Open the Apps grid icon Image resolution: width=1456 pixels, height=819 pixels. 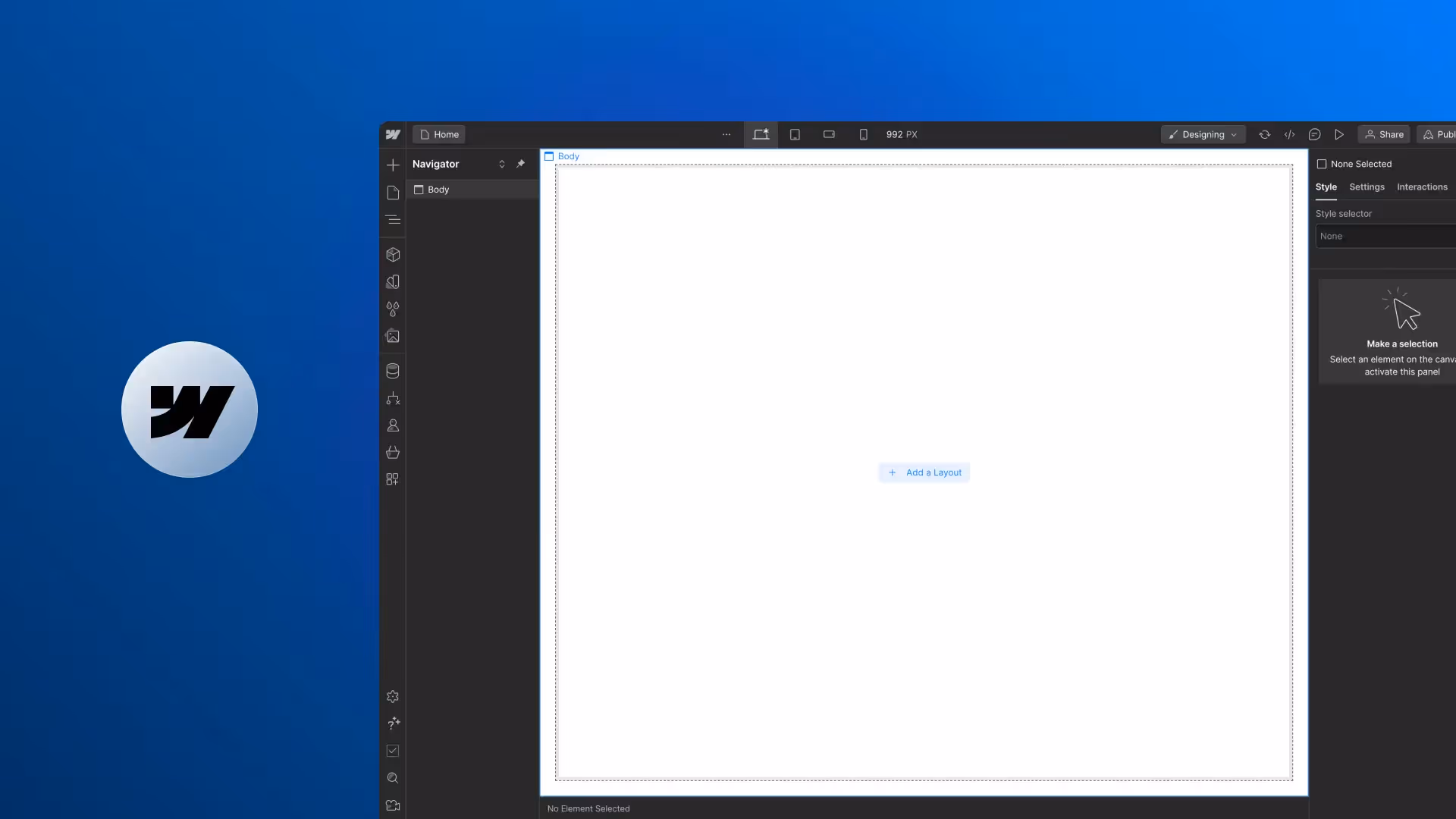coord(393,479)
